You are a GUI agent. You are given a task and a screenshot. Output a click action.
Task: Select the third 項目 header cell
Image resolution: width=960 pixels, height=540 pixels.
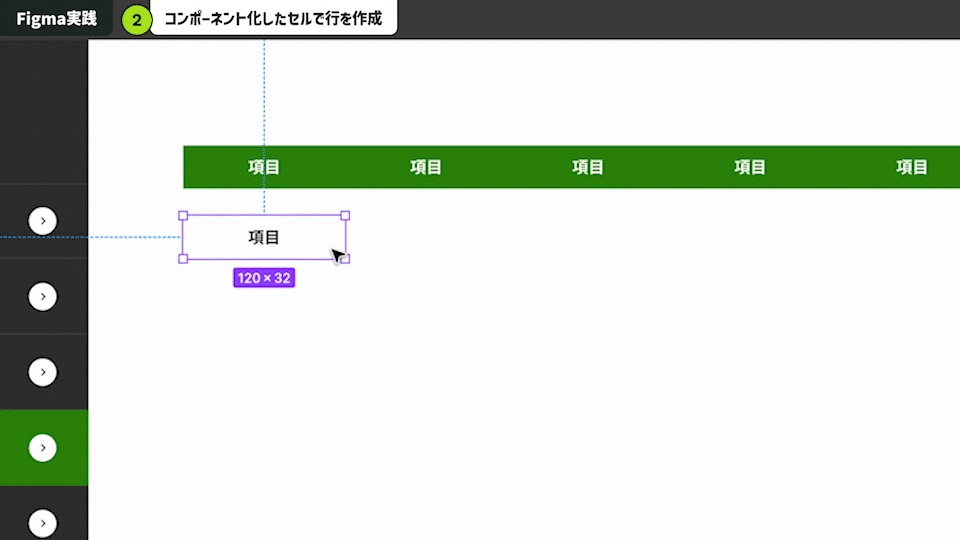[x=588, y=167]
